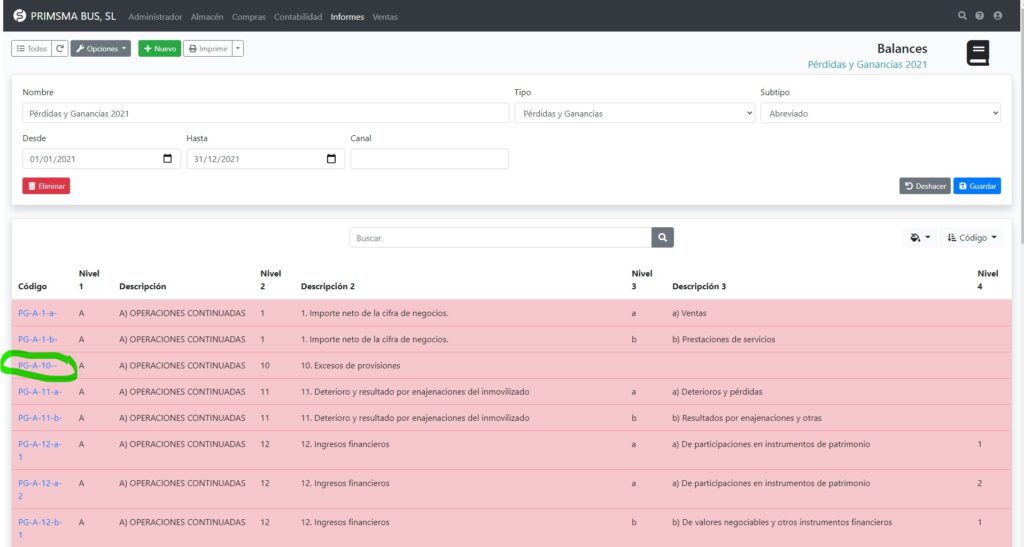Open the top bar search magnifier
The image size is (1024, 547).
click(962, 16)
